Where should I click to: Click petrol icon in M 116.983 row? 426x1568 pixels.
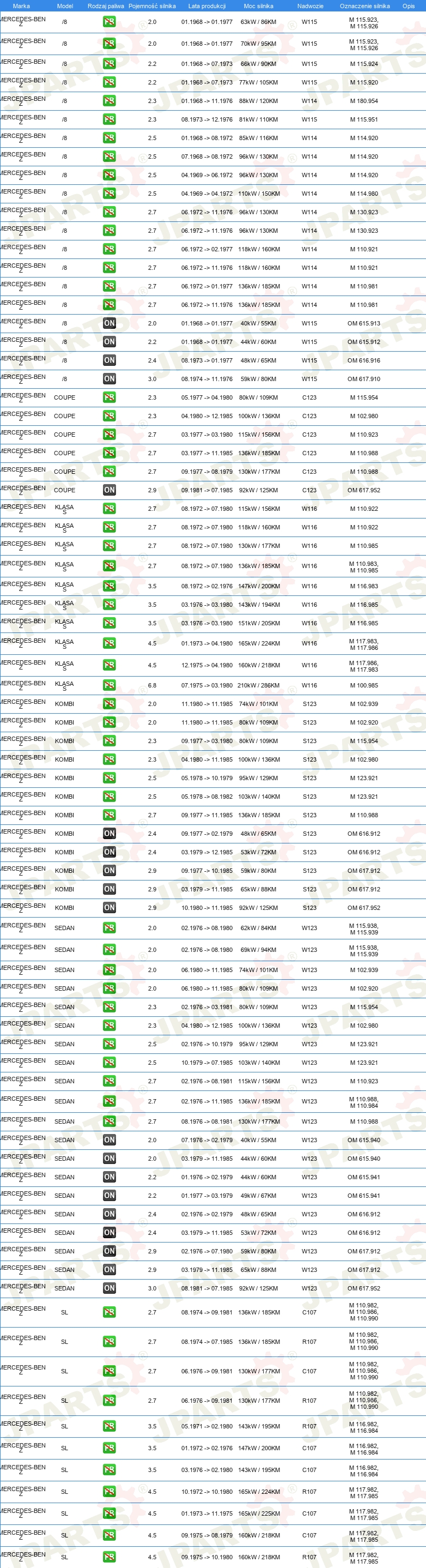109,586
